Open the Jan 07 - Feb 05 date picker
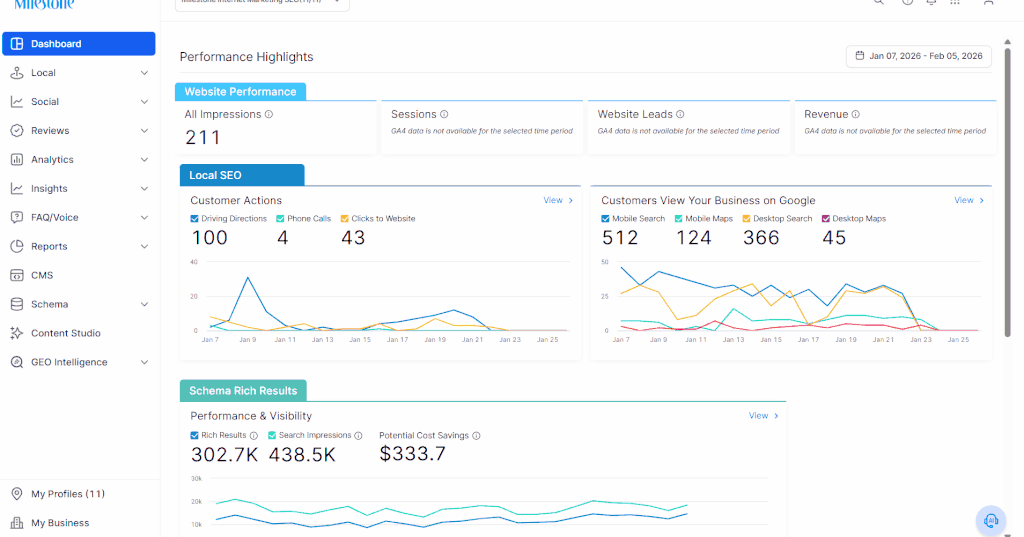1024x537 pixels. click(x=919, y=56)
